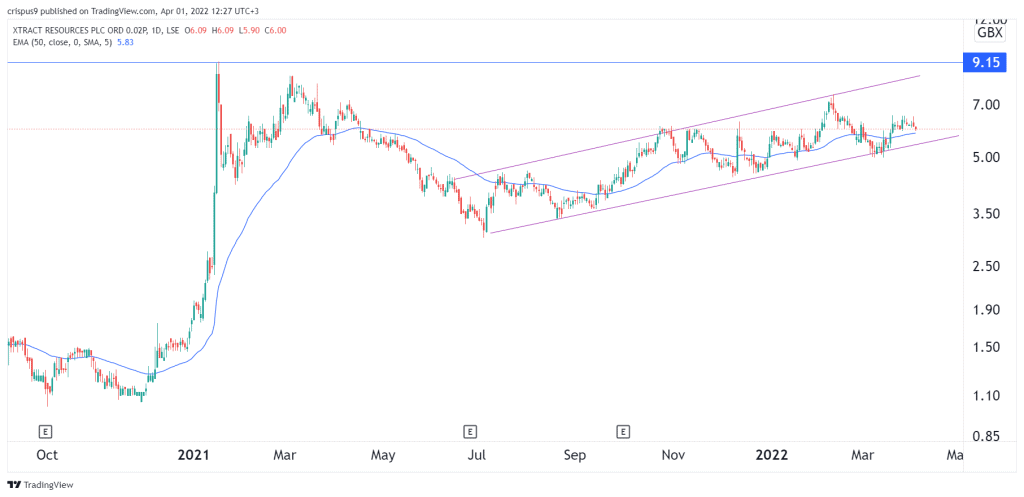
Task: Click the 2.50 price axis label
Action: tap(984, 266)
